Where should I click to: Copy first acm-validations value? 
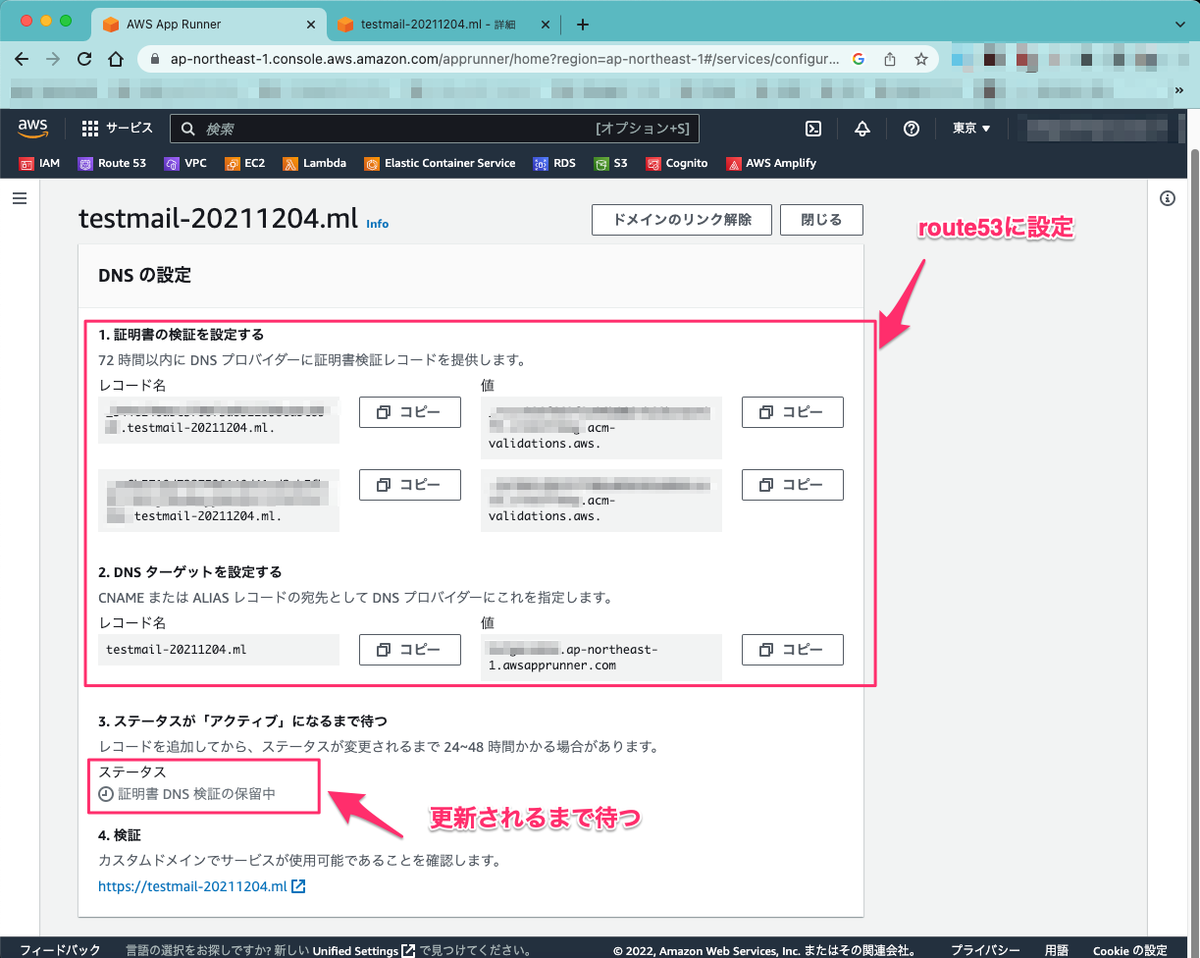[793, 412]
